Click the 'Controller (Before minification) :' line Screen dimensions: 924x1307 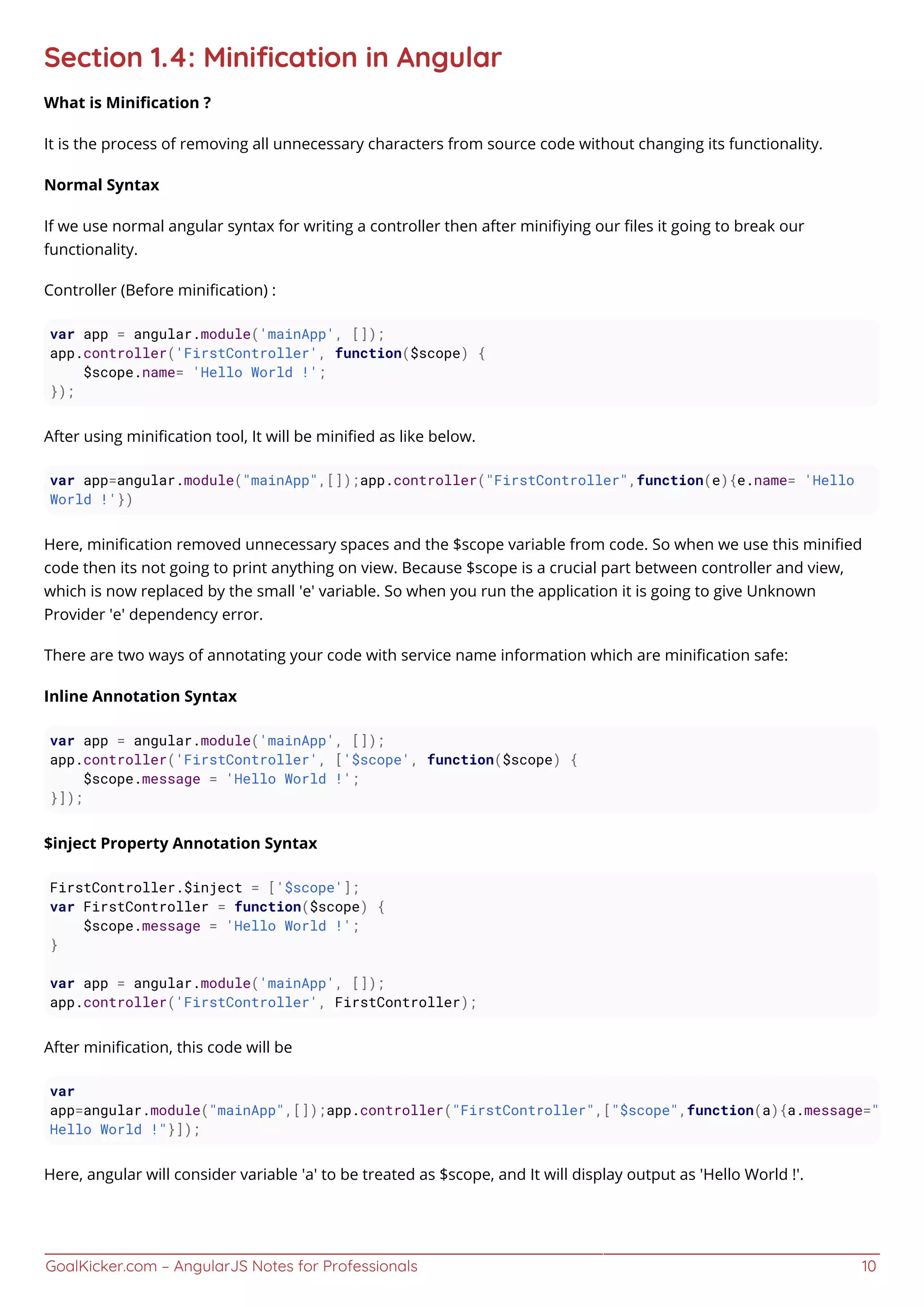point(160,290)
